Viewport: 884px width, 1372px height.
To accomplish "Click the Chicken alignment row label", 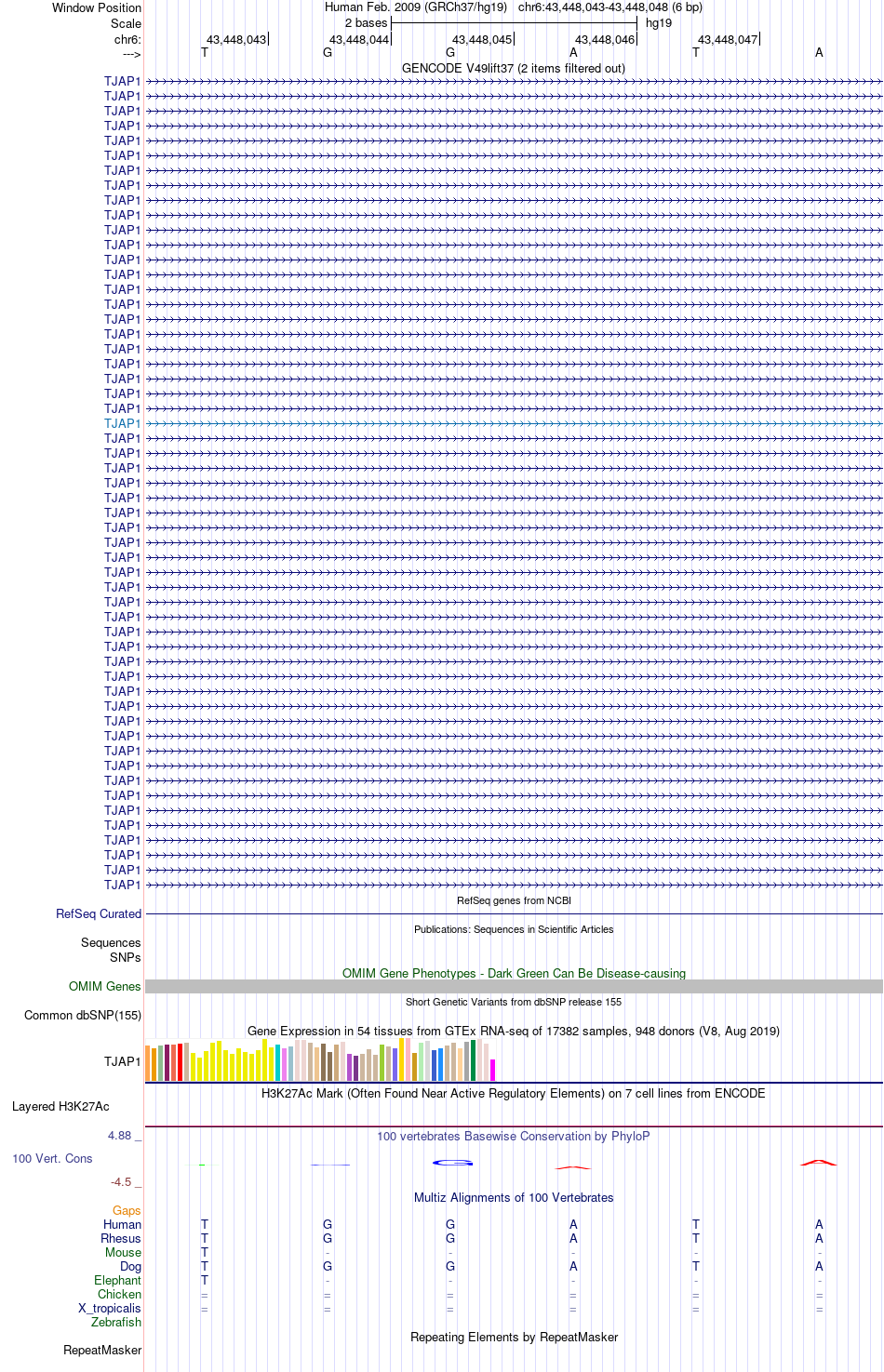I will click(120, 1295).
